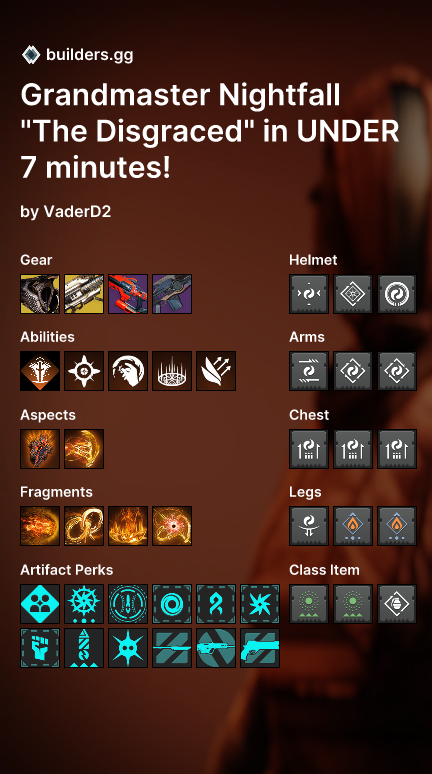The height and width of the screenshot is (774, 432).
Task: Click the first Fragments icon
Action: click(40, 526)
